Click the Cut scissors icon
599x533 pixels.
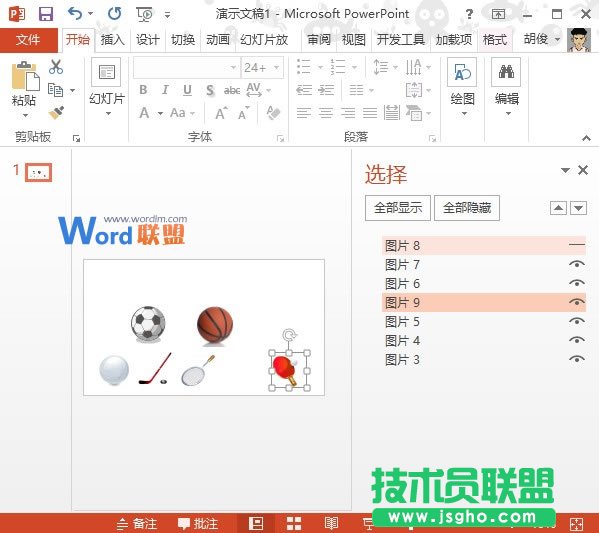coord(56,67)
